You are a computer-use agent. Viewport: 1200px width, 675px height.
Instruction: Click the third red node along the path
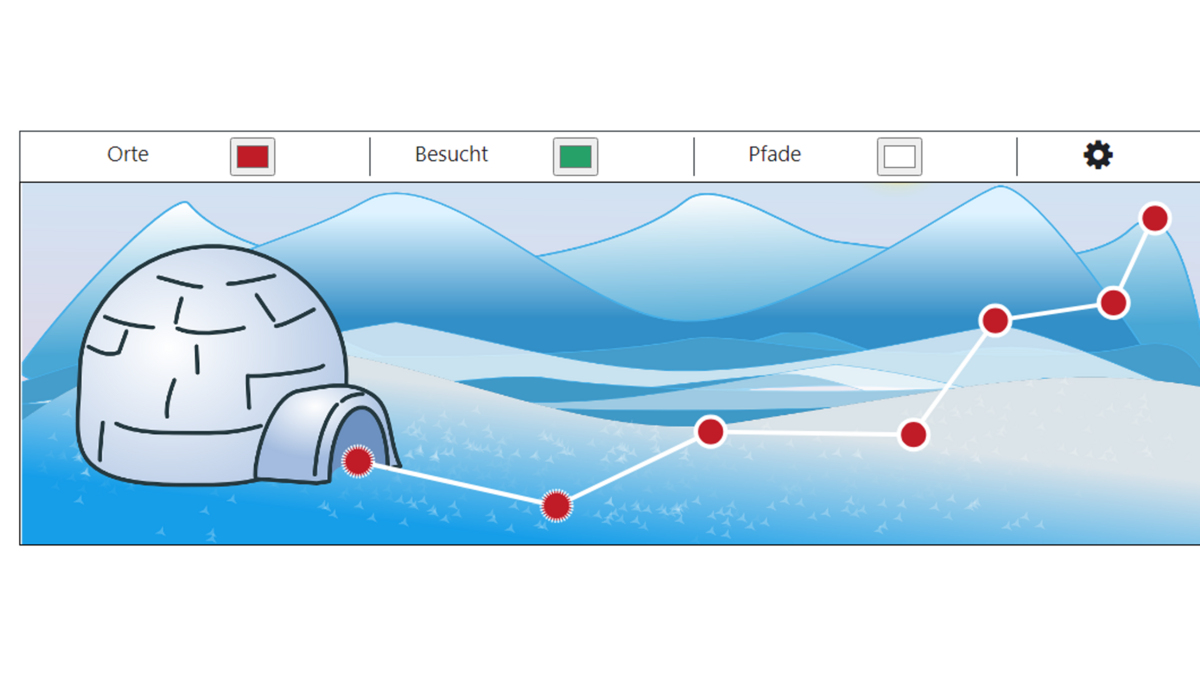pos(710,431)
